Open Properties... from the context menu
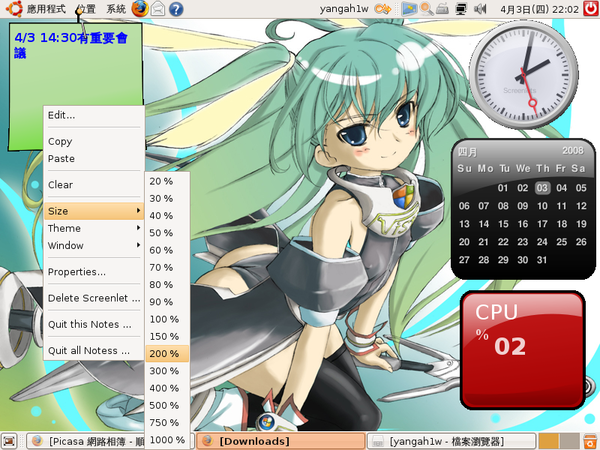Screen dimensions: 600x450 click(94, 272)
